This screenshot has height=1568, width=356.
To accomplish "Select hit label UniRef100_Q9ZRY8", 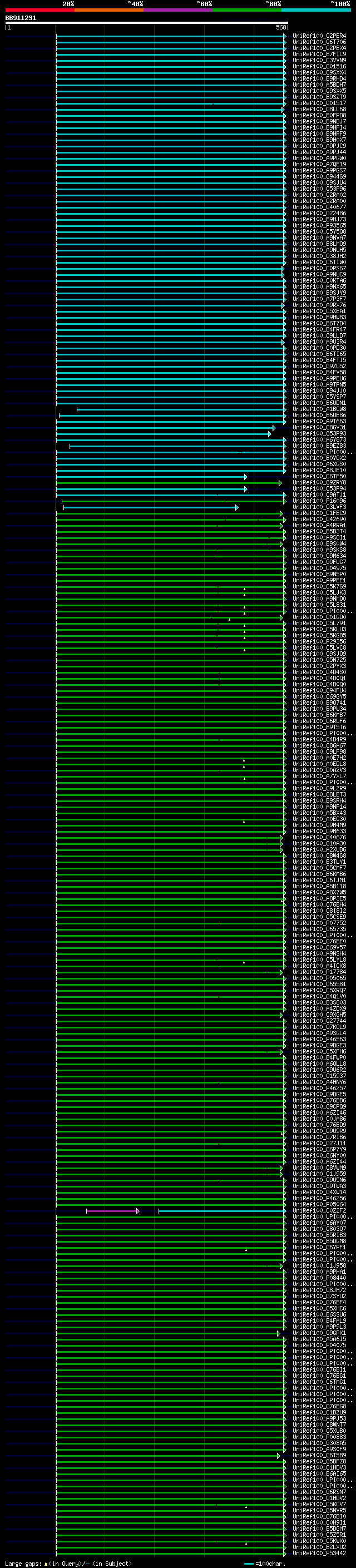I will pyautogui.click(x=319, y=483).
